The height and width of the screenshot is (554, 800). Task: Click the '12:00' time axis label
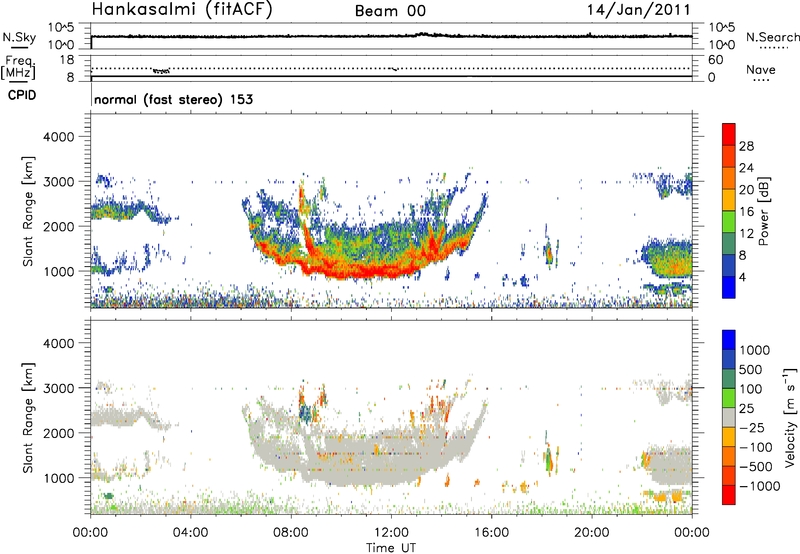click(391, 532)
